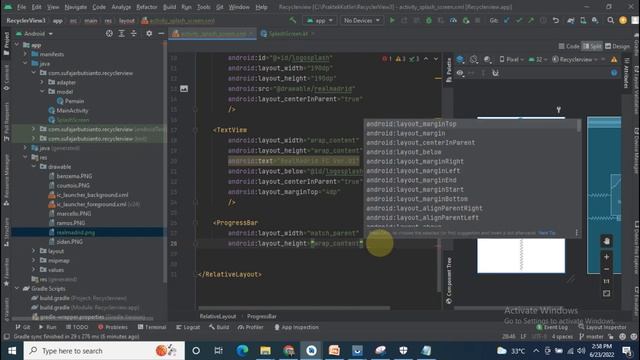Click the build hammer icon in toolbar
The width and height of the screenshot is (640, 360).
point(293,20)
